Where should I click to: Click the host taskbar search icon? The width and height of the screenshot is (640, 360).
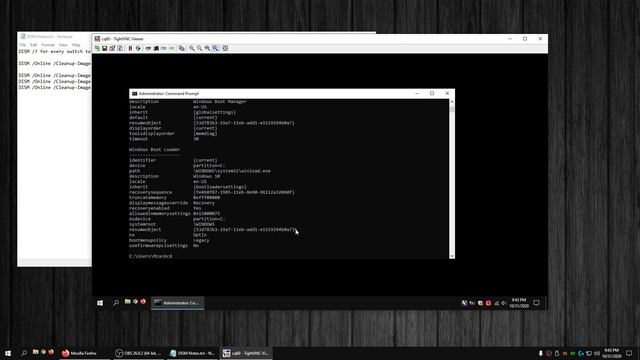point(24,353)
